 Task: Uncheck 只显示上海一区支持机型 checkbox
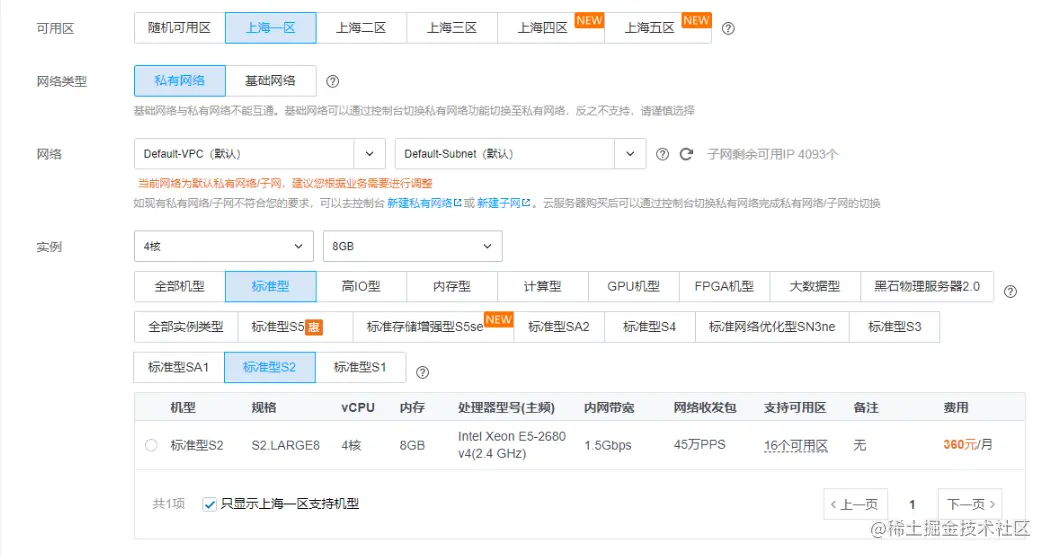click(209, 504)
